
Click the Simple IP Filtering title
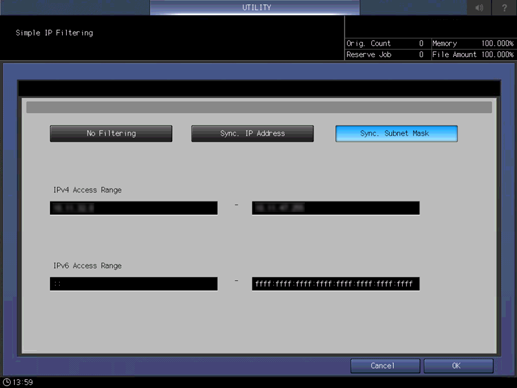[x=54, y=33]
